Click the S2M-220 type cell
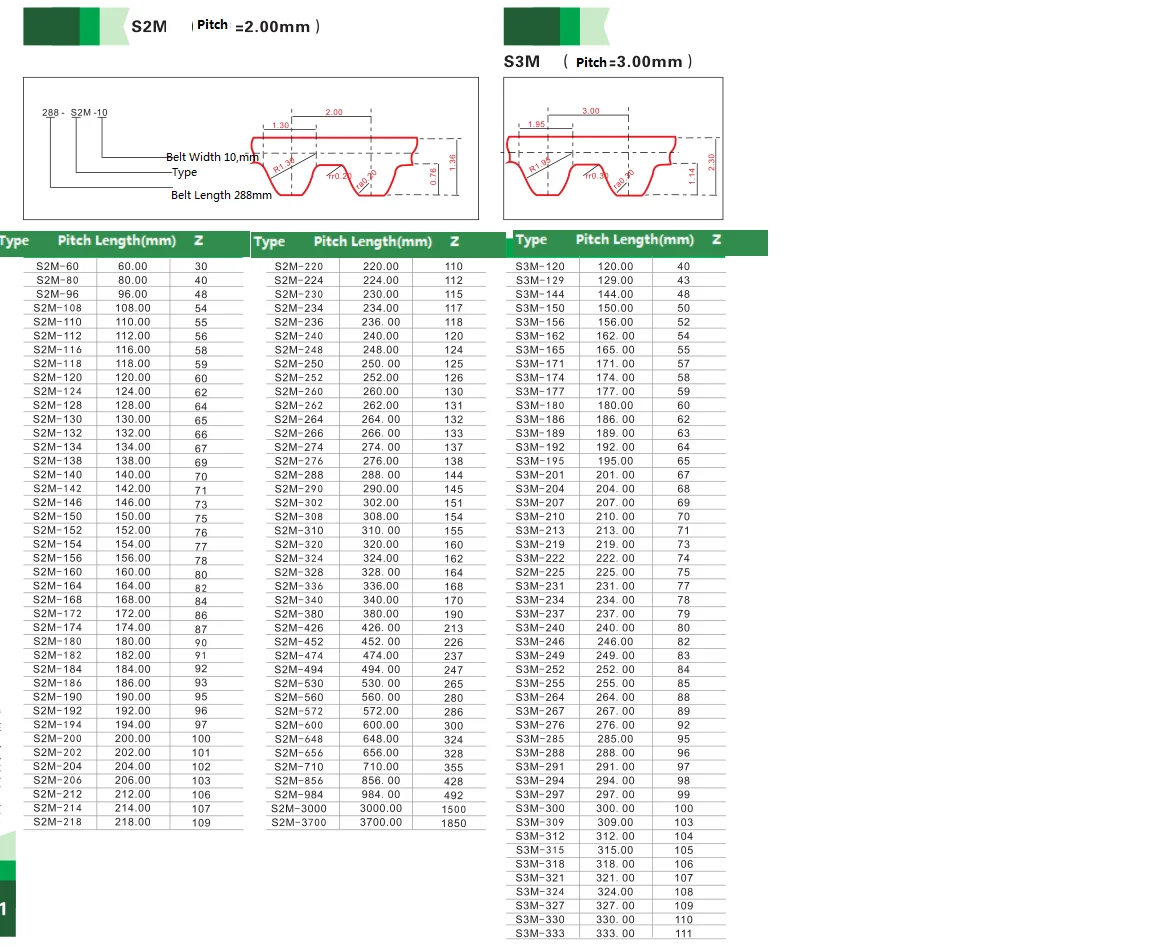This screenshot has height=947, width=1152. 299,266
